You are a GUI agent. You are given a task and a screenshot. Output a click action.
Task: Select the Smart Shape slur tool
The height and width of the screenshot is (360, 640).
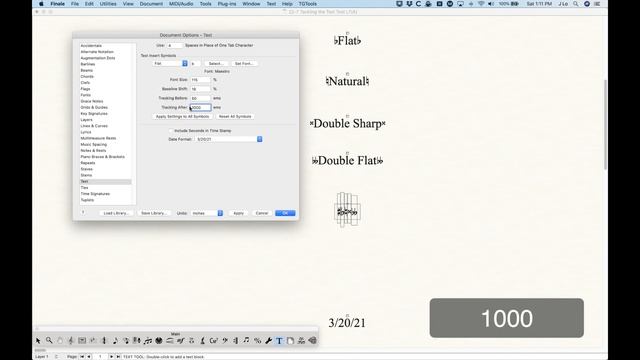click(x=170, y=340)
